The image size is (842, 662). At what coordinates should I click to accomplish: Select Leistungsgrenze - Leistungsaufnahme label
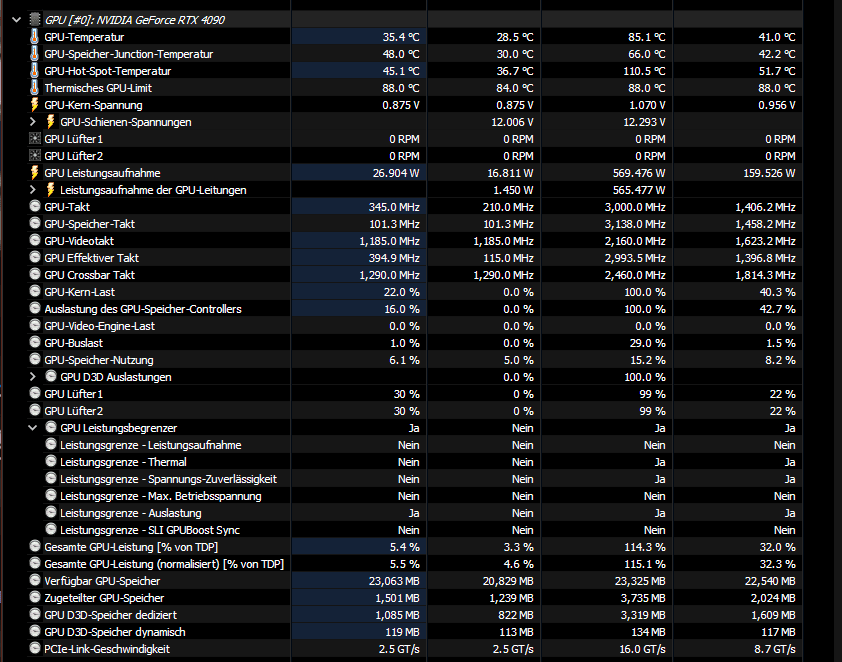150,445
